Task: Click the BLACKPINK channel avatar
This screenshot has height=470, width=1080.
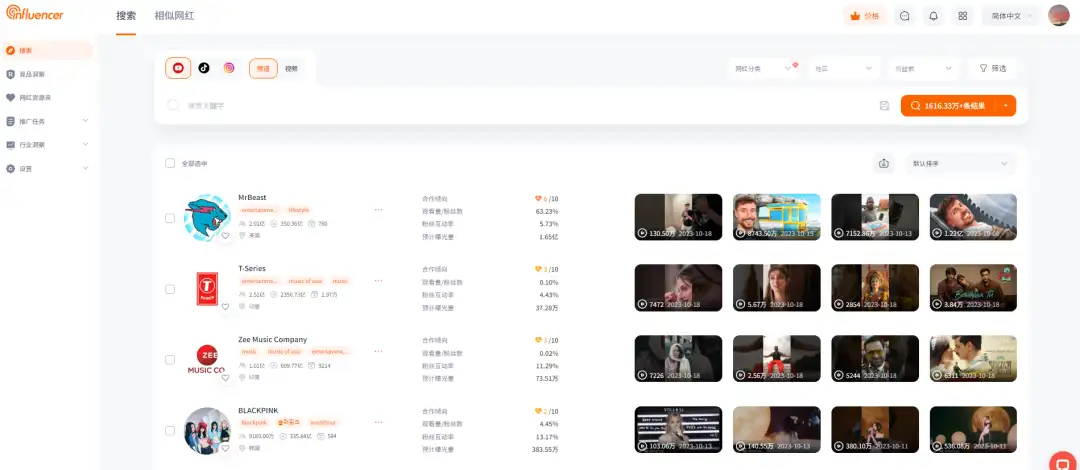Action: click(x=207, y=431)
